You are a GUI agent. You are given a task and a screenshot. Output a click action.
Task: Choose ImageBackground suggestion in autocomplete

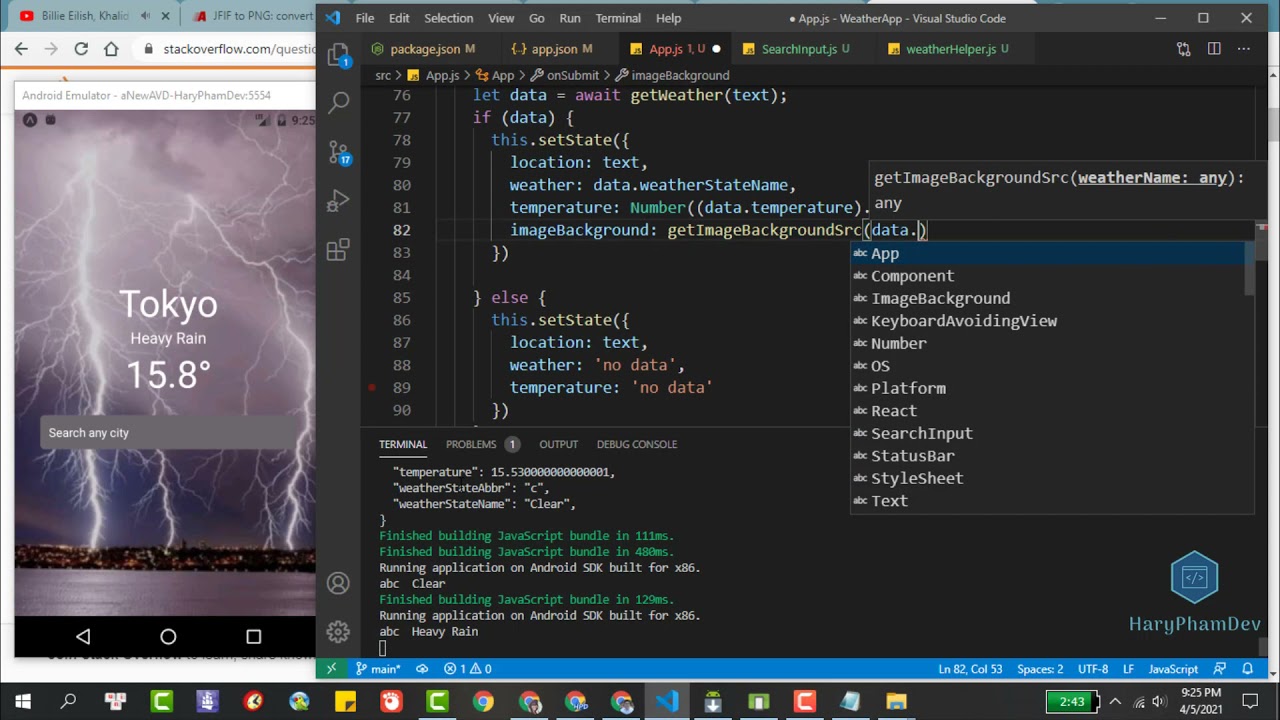(1048, 298)
